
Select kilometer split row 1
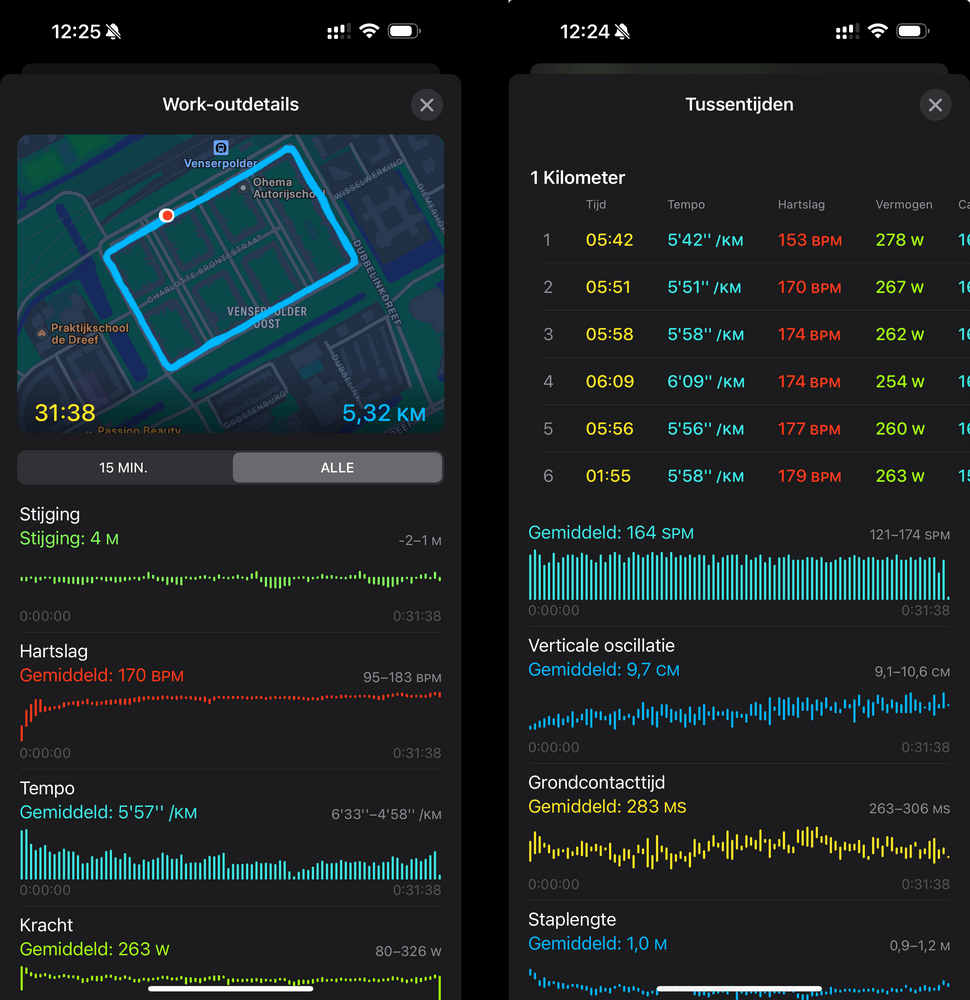click(740, 240)
